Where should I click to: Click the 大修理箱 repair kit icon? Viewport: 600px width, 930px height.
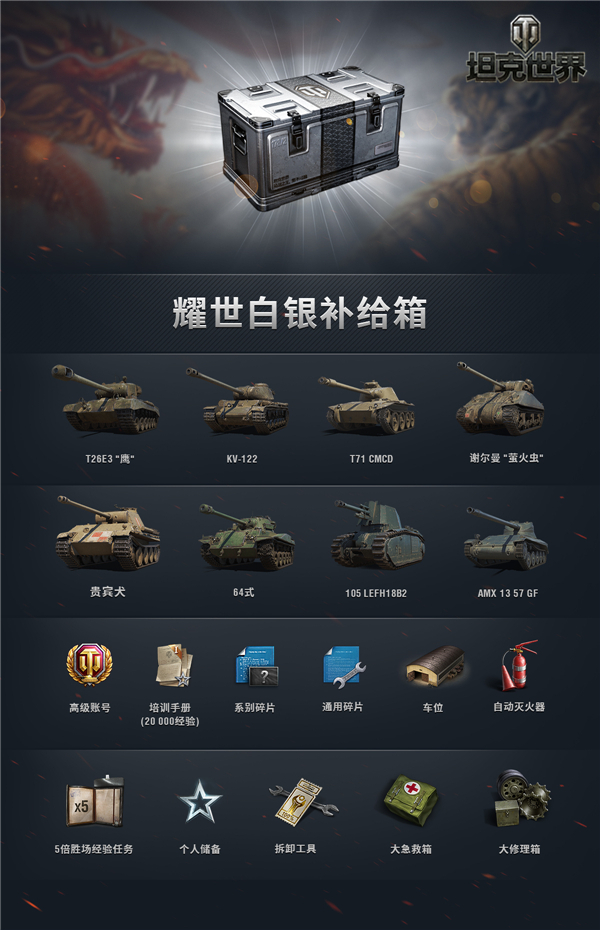coord(522,798)
